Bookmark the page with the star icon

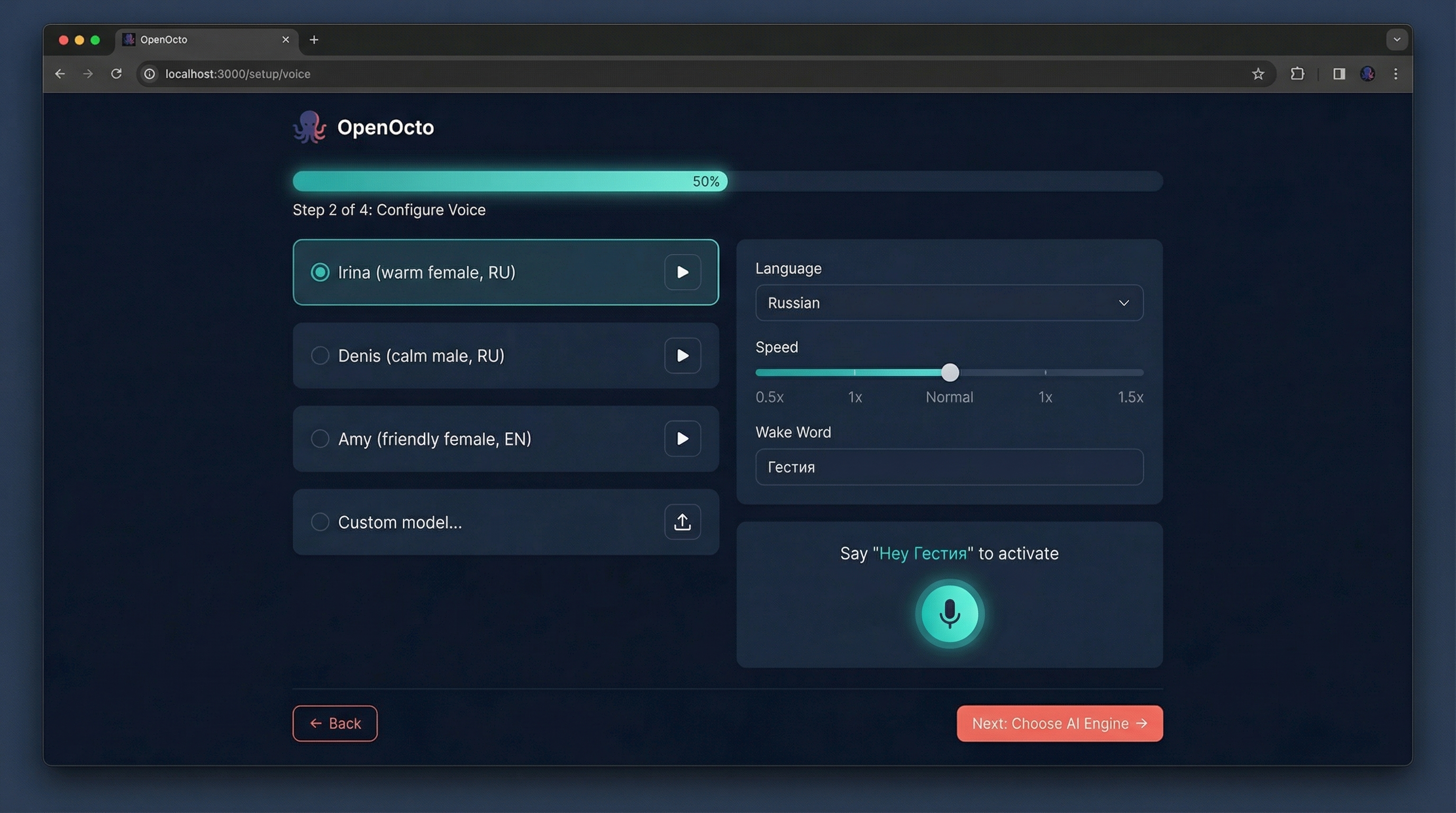point(1258,74)
